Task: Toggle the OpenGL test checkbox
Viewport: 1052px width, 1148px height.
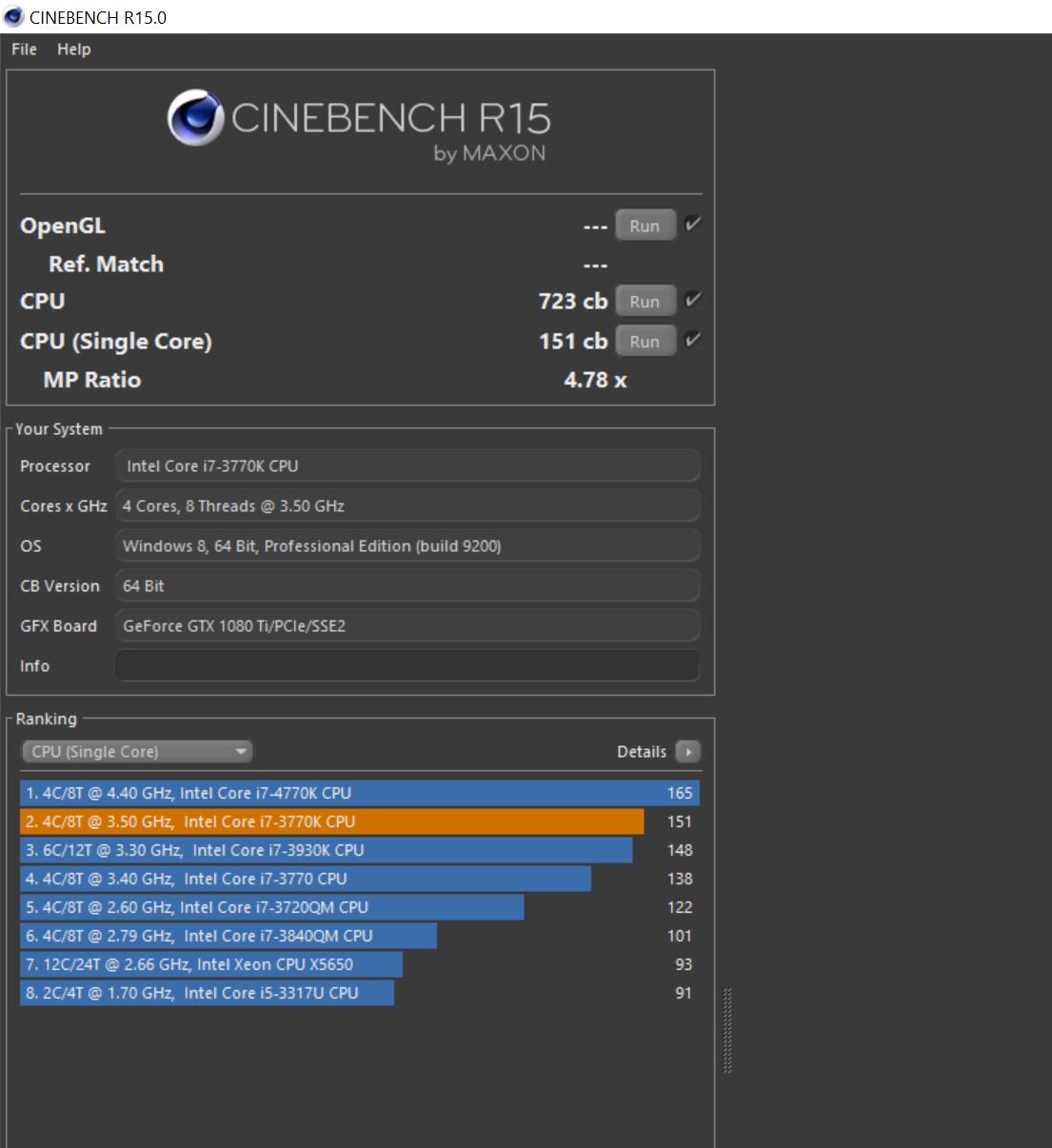Action: pos(693,225)
